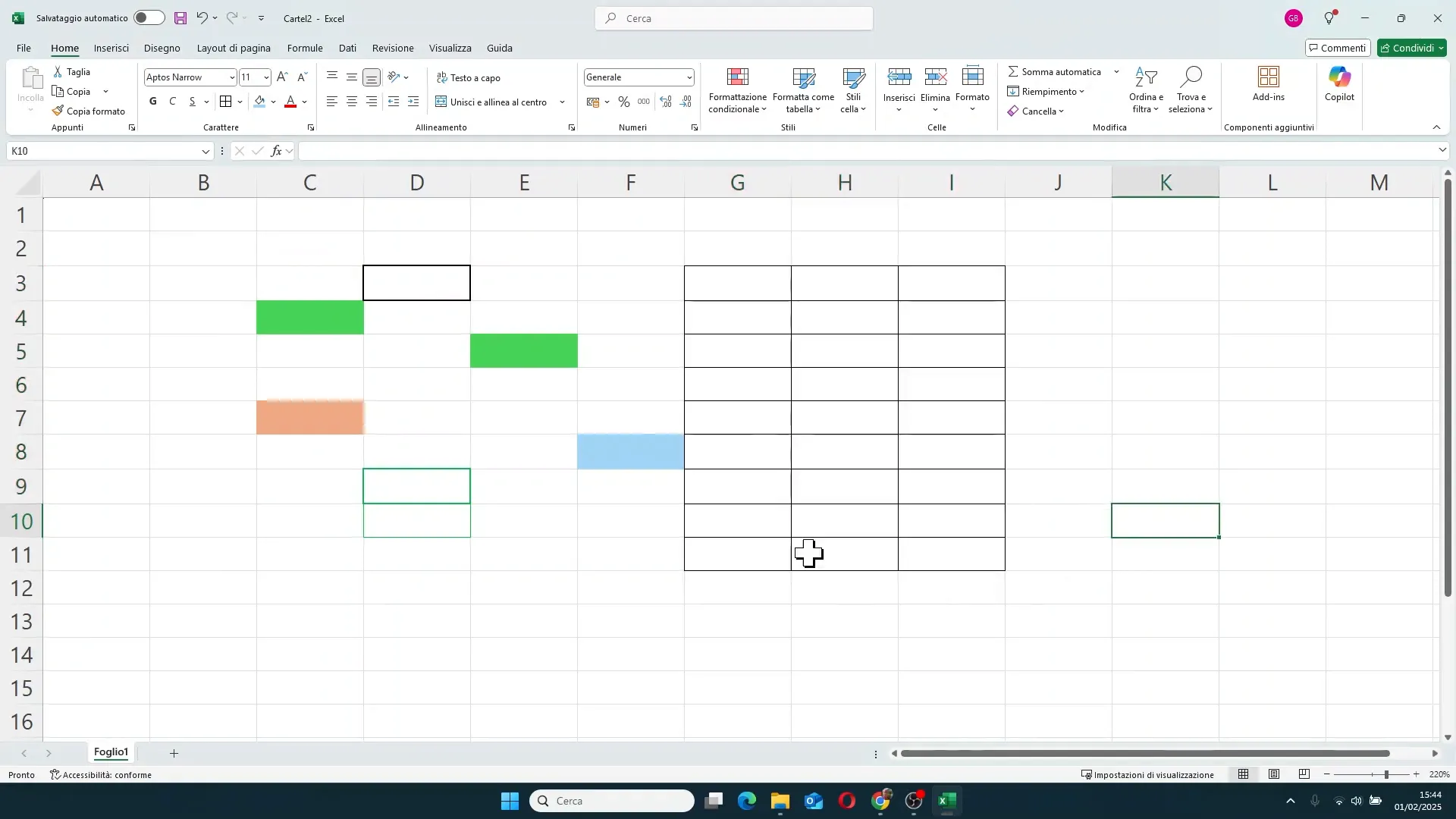Image resolution: width=1456 pixels, height=819 pixels.
Task: Open the File menu
Action: pos(24,48)
